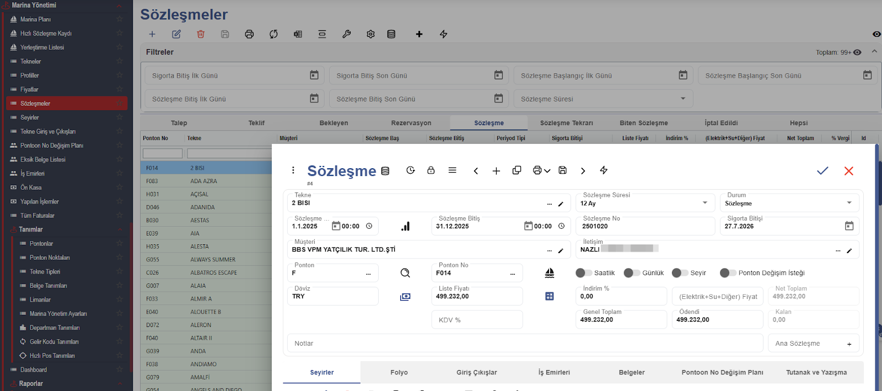The height and width of the screenshot is (391, 882).
Task: Confirm the contract with the blue checkmark
Action: click(x=822, y=170)
